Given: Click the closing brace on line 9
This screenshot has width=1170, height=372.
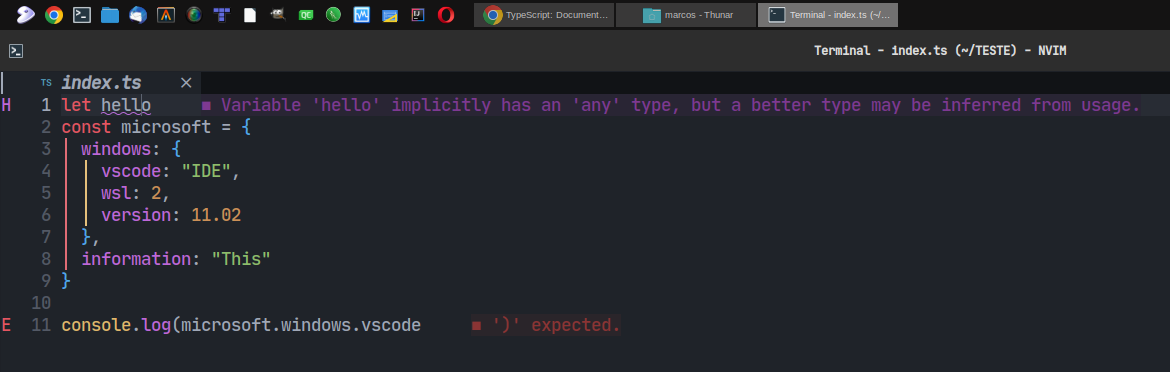Looking at the screenshot, I should coord(66,281).
